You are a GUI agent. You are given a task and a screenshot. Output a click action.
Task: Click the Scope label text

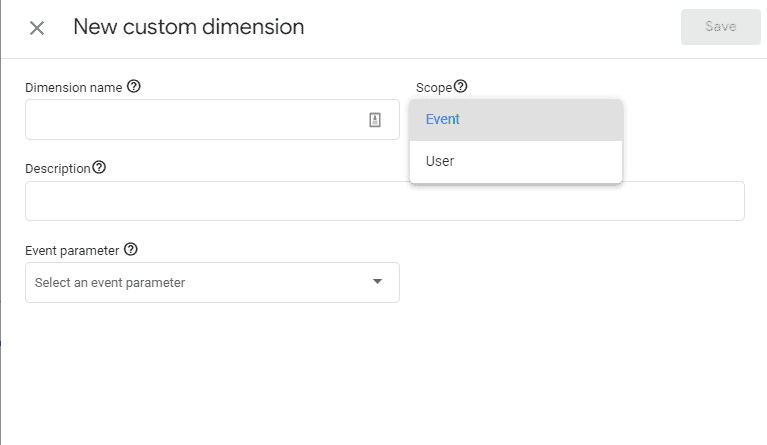point(434,88)
